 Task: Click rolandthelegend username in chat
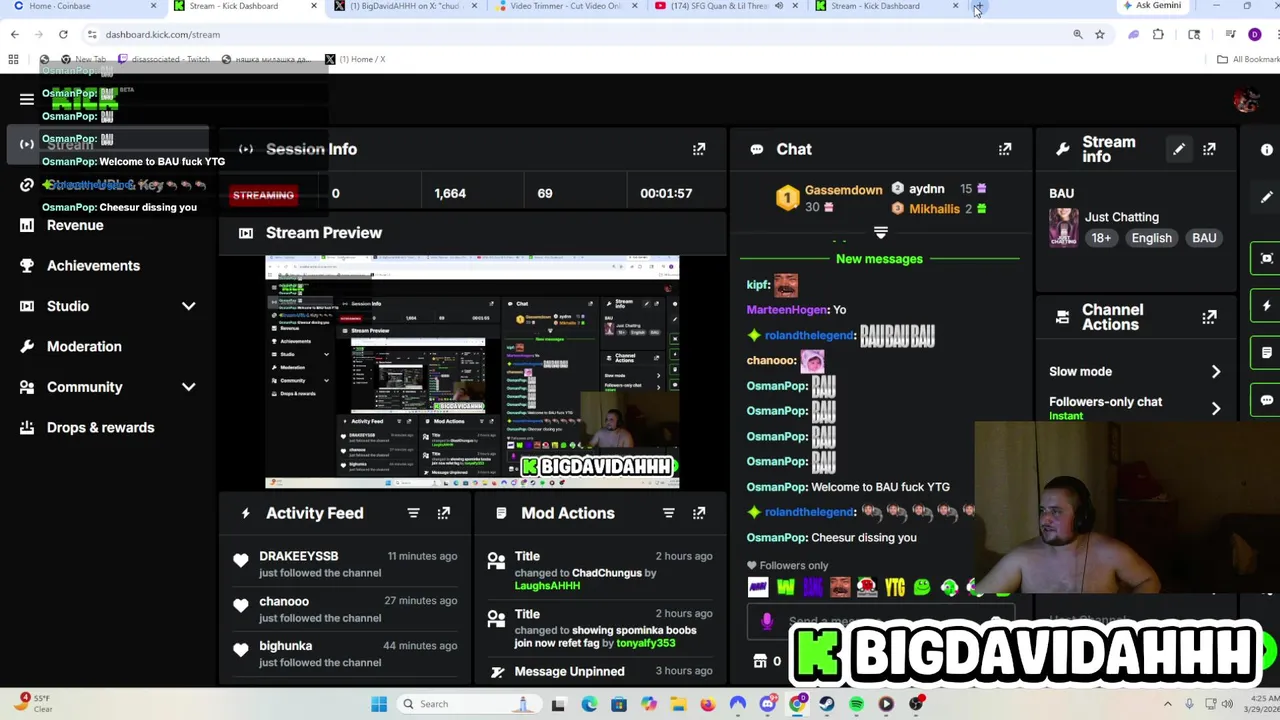point(809,336)
